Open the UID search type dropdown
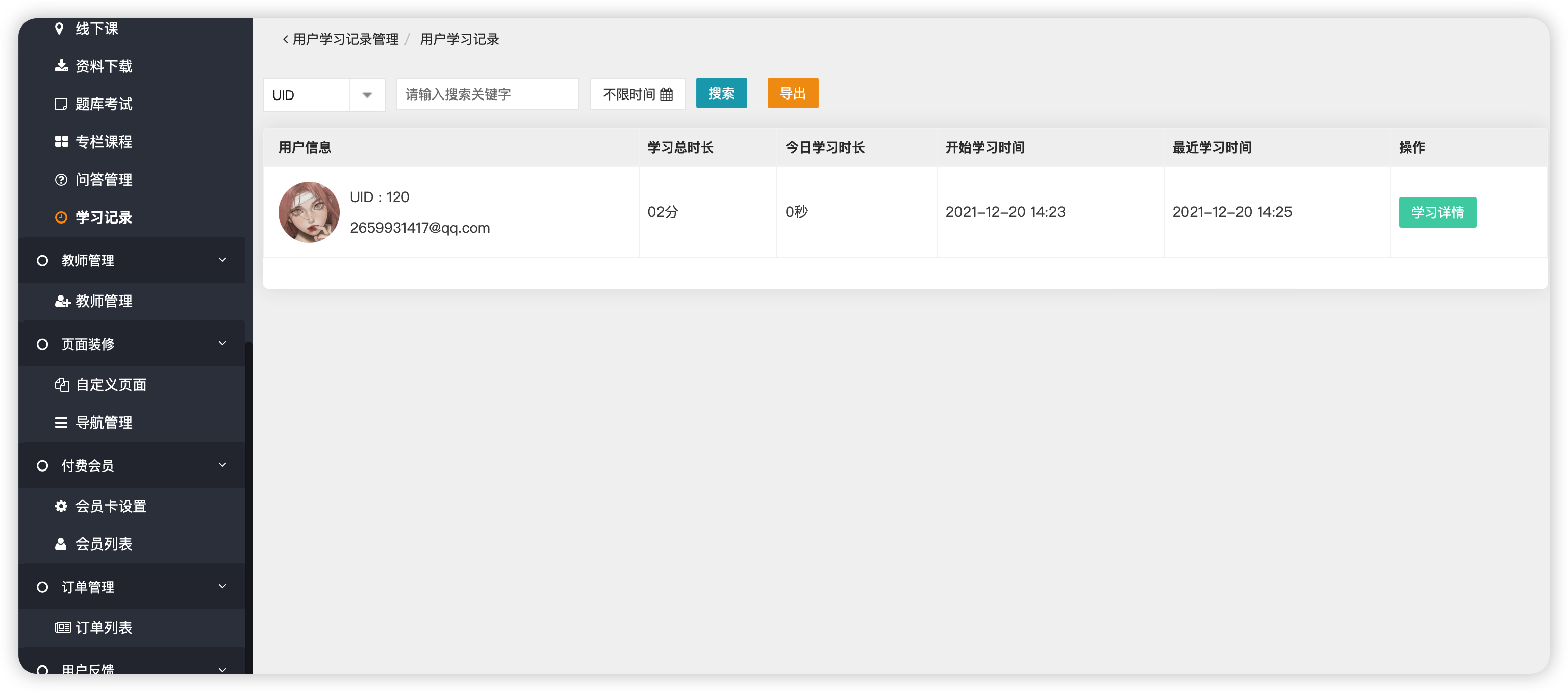Screen dimensions: 1568x692 click(366, 95)
